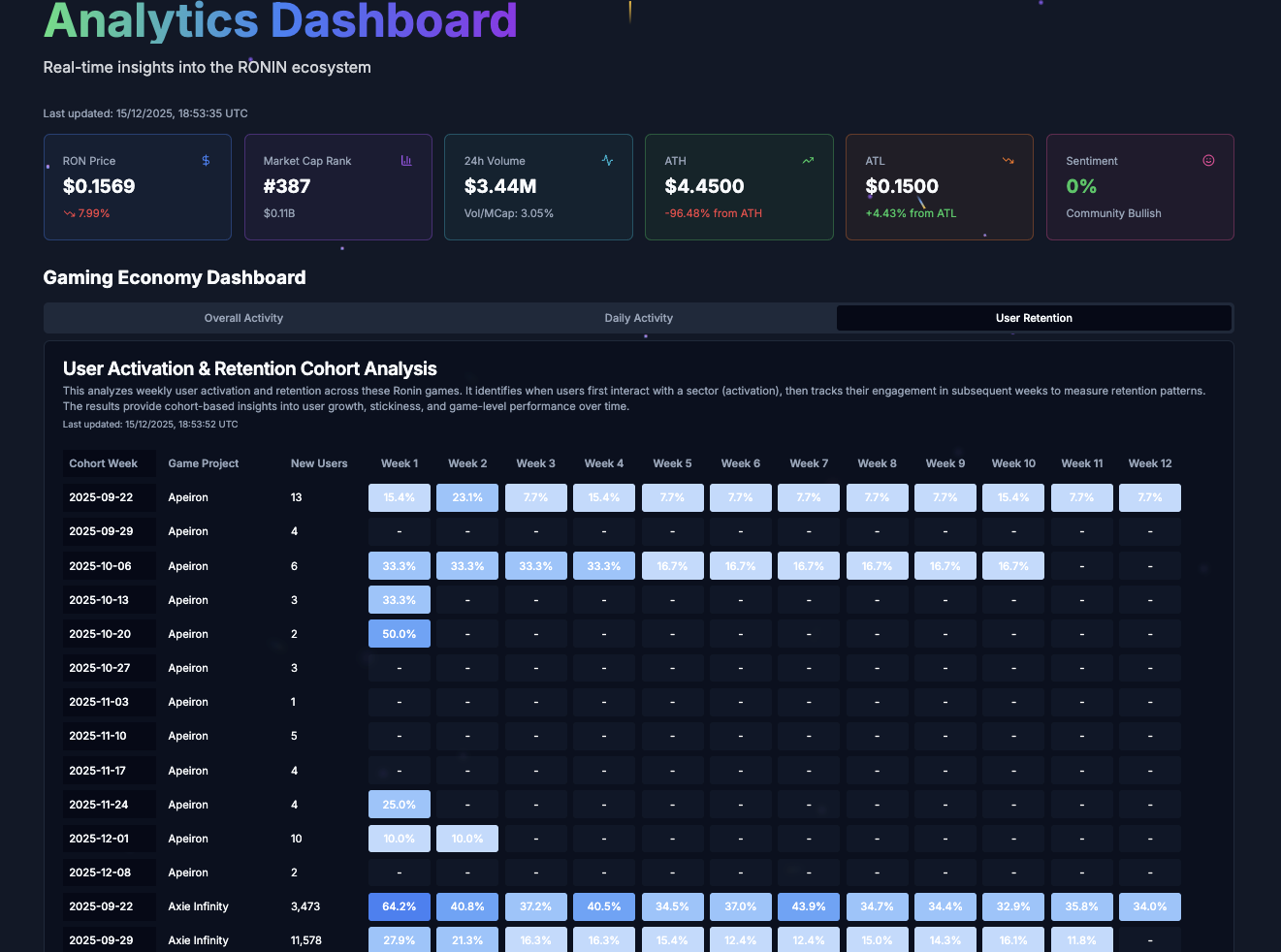Click the smiley face icon in Sentiment card
The height and width of the screenshot is (952, 1281).
1208,161
